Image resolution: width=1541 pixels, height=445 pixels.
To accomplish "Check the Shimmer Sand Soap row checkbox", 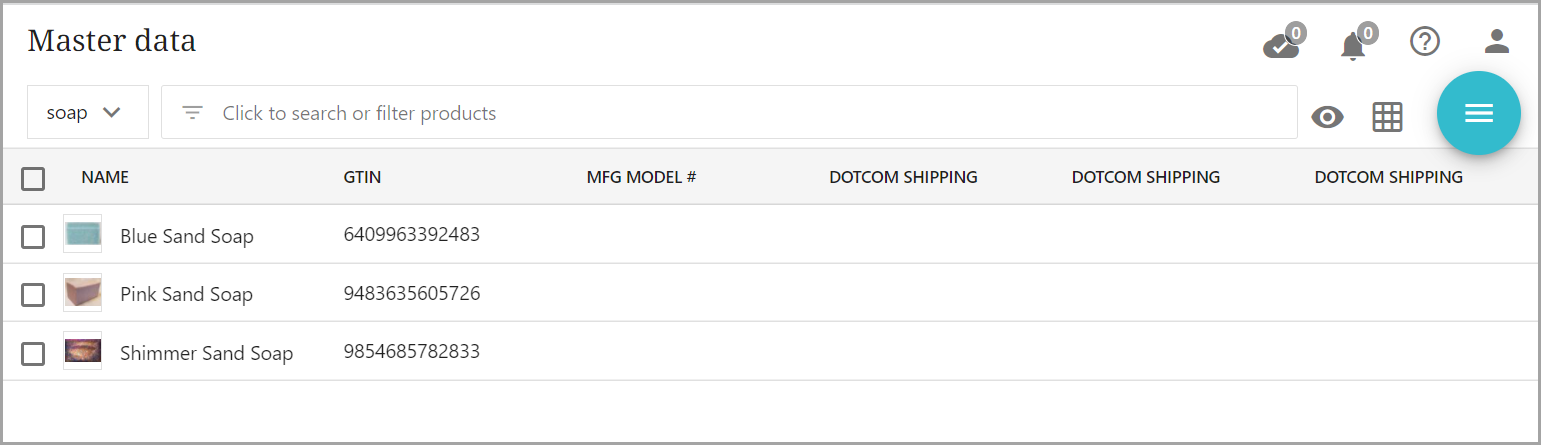I will click(x=33, y=353).
